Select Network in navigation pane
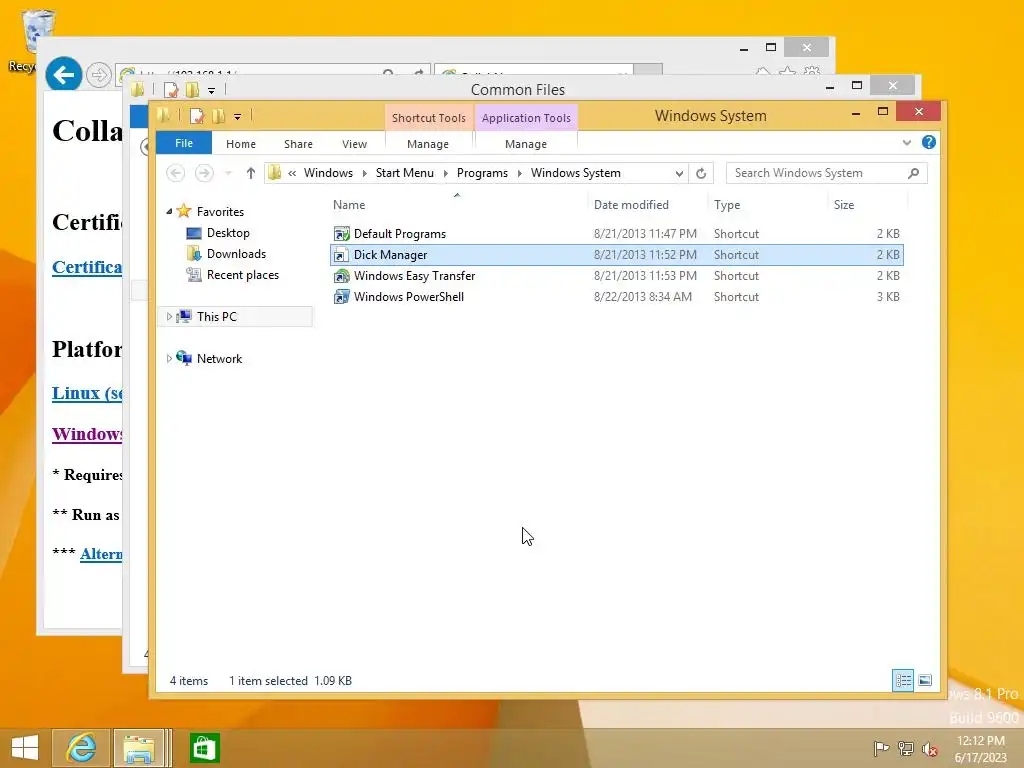This screenshot has width=1024, height=768. pyautogui.click(x=219, y=359)
